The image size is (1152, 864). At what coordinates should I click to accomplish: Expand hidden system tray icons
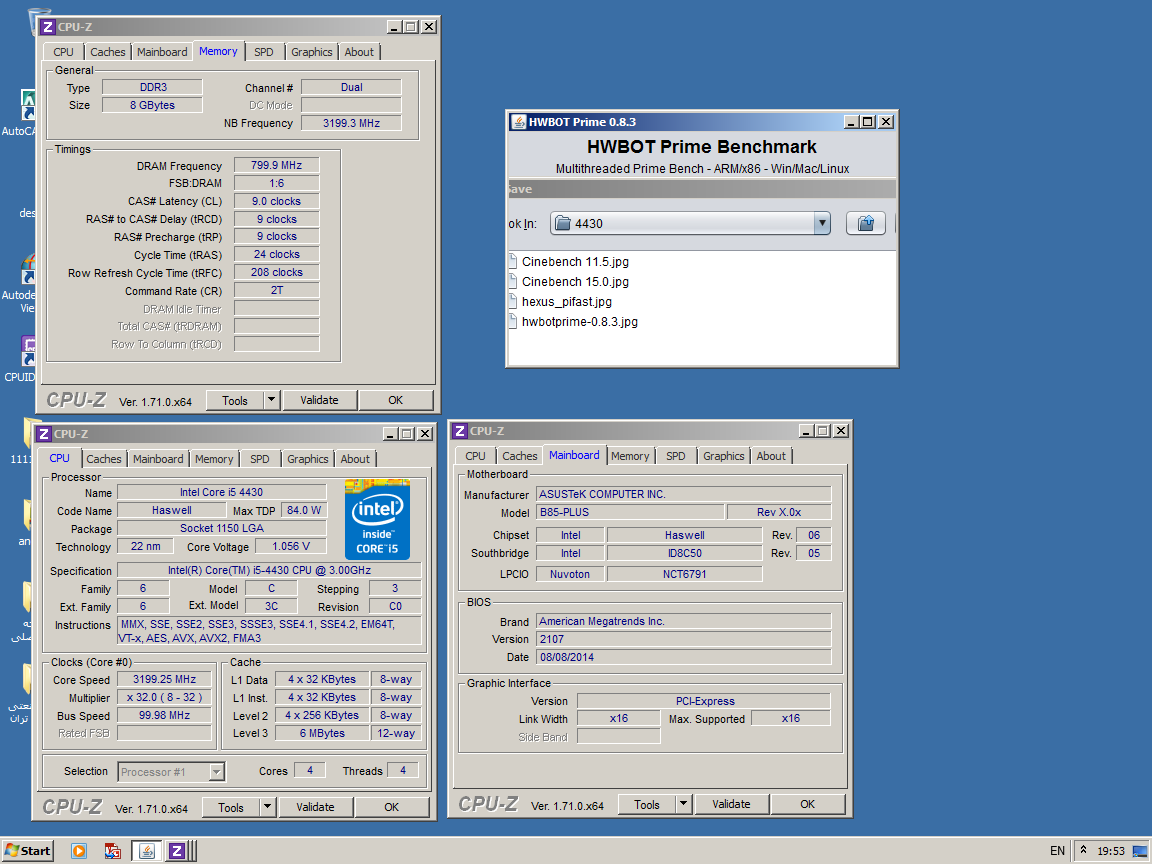point(1083,850)
